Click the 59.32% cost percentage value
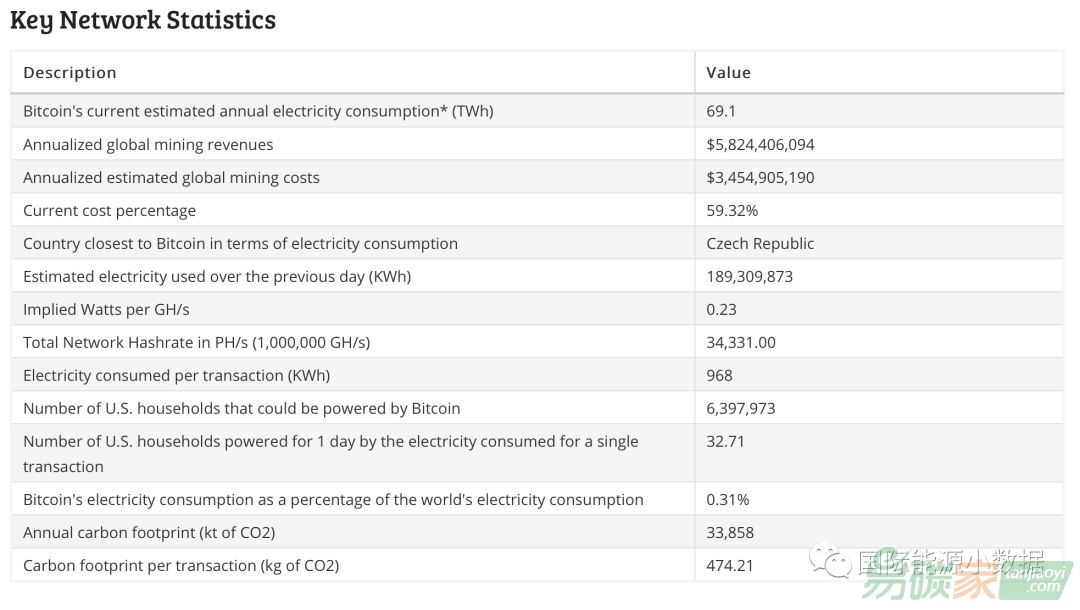The width and height of the screenshot is (1080, 610). [x=732, y=211]
